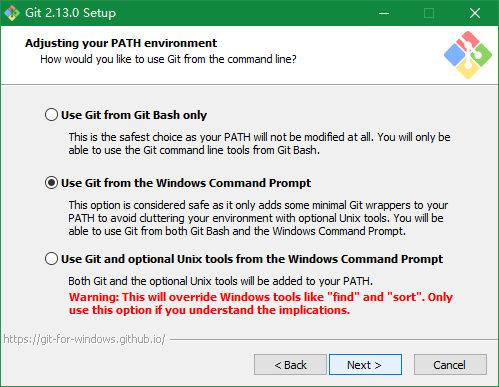499x387 pixels.
Task: Select Use Git from the Windows Command Prompt
Action: 51,183
